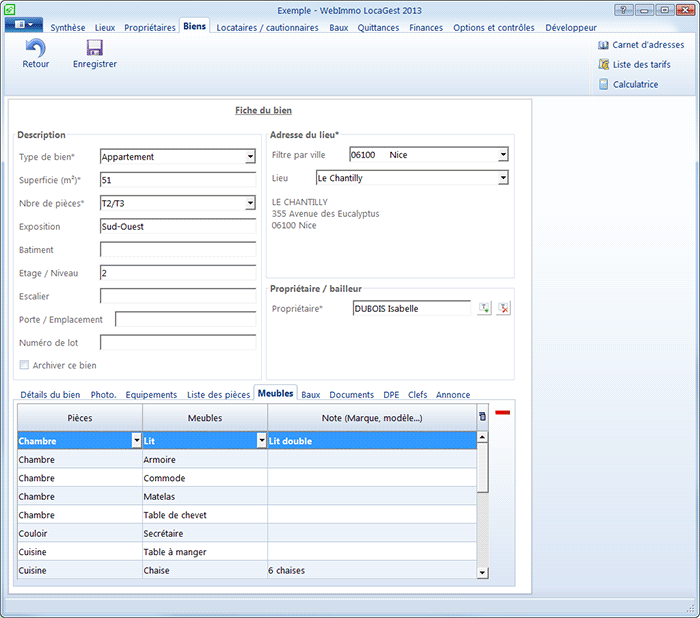Click the remove owner icon with red cross

pyautogui.click(x=503, y=309)
